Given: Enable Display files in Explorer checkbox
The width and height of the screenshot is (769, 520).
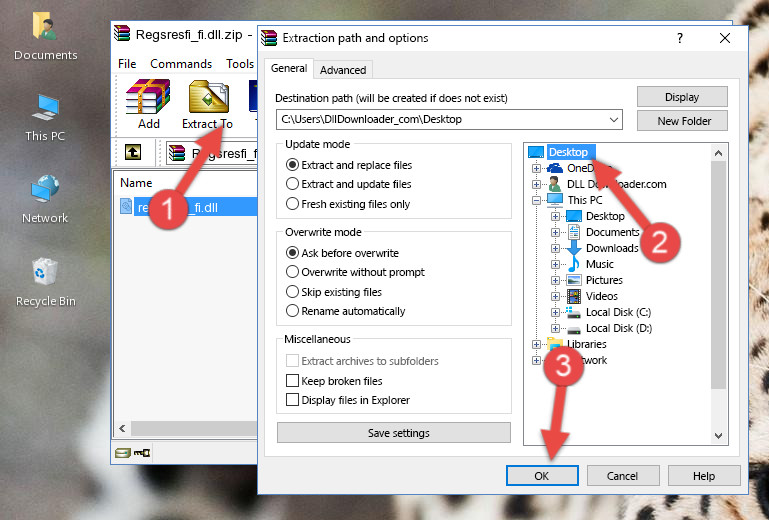Looking at the screenshot, I should pos(292,400).
